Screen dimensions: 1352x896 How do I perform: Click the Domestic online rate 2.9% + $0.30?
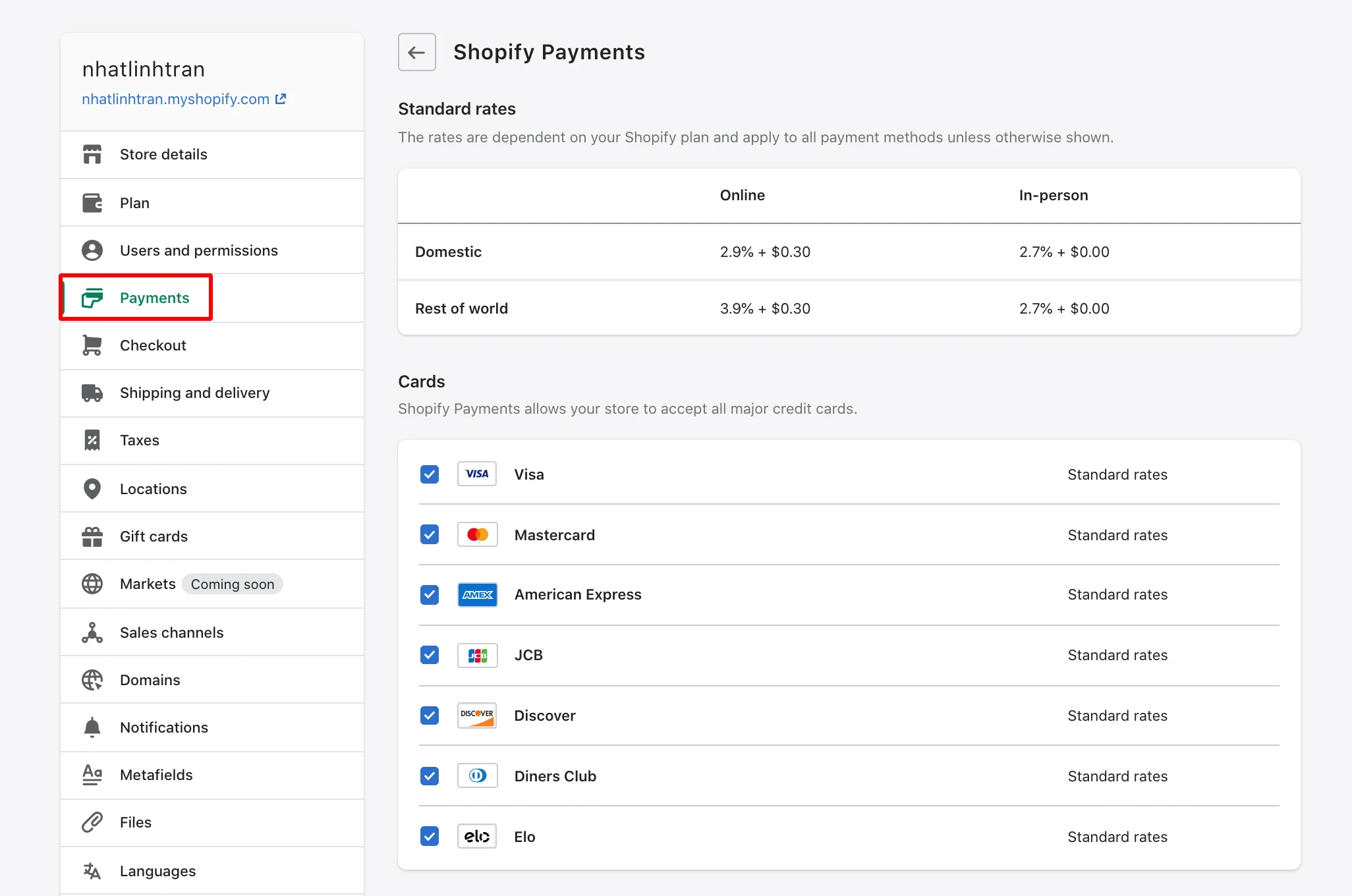click(765, 252)
